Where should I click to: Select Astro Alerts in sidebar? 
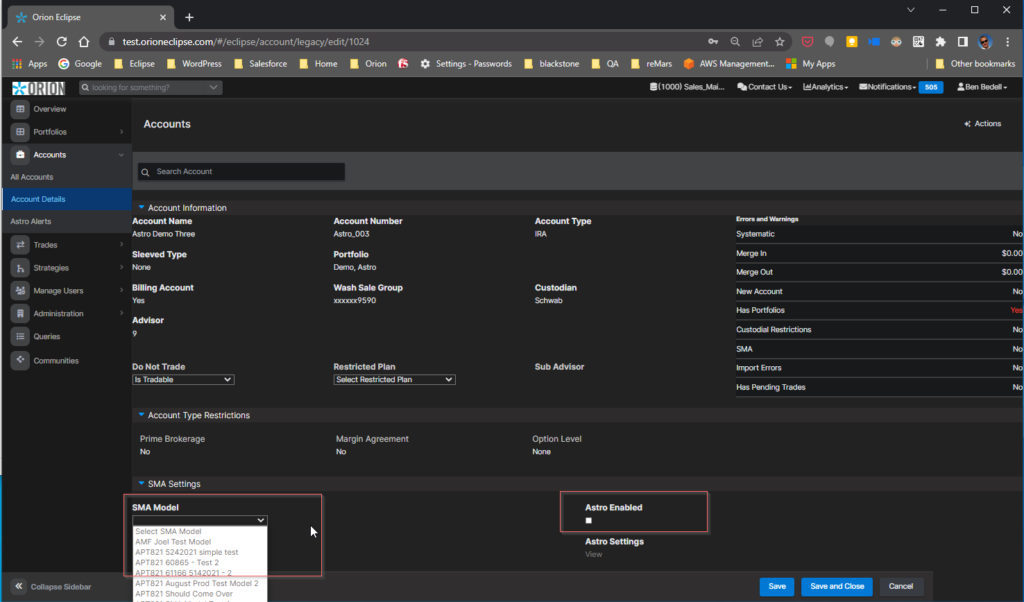31,221
